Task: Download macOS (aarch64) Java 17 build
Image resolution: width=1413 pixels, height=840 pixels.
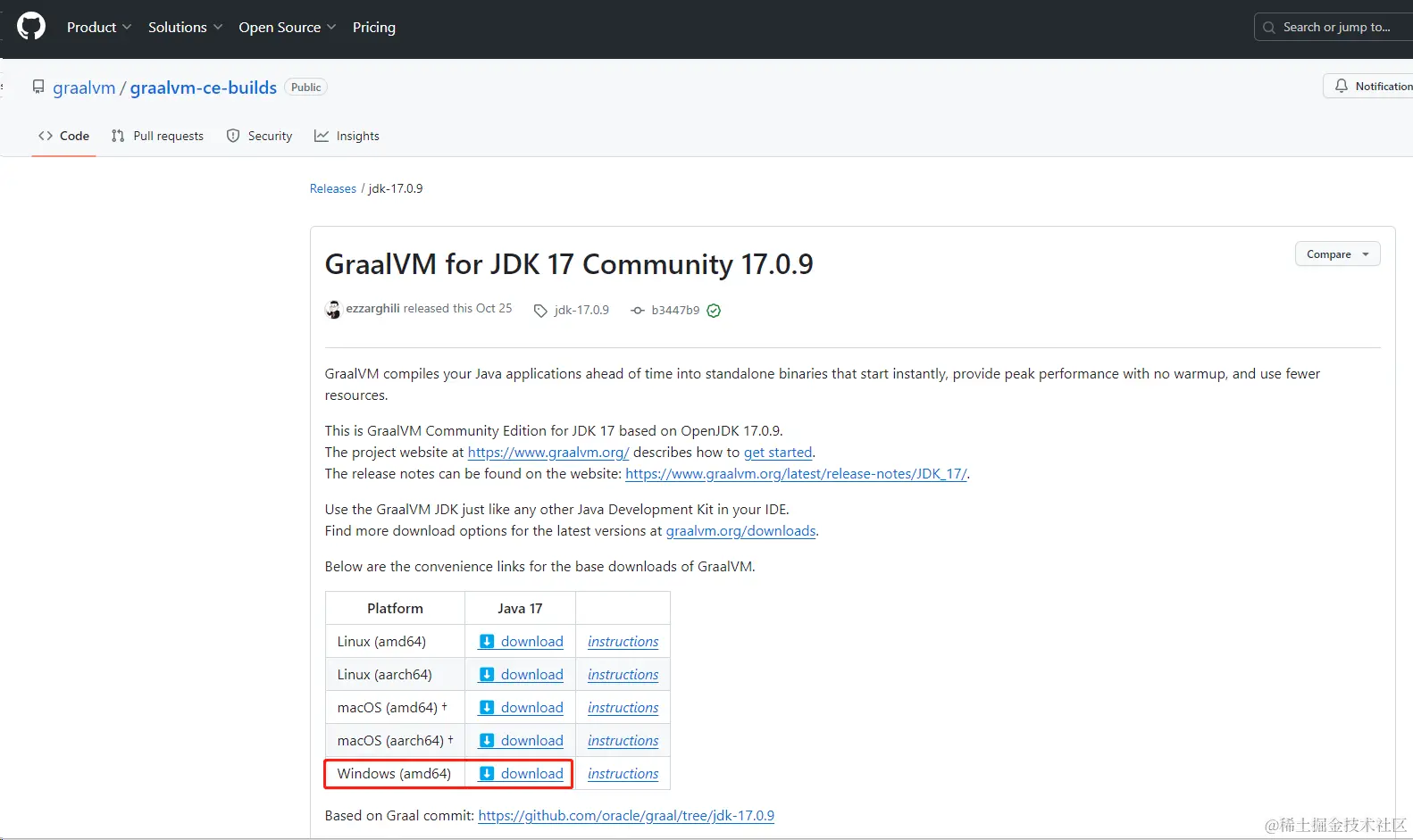Action: coord(522,741)
